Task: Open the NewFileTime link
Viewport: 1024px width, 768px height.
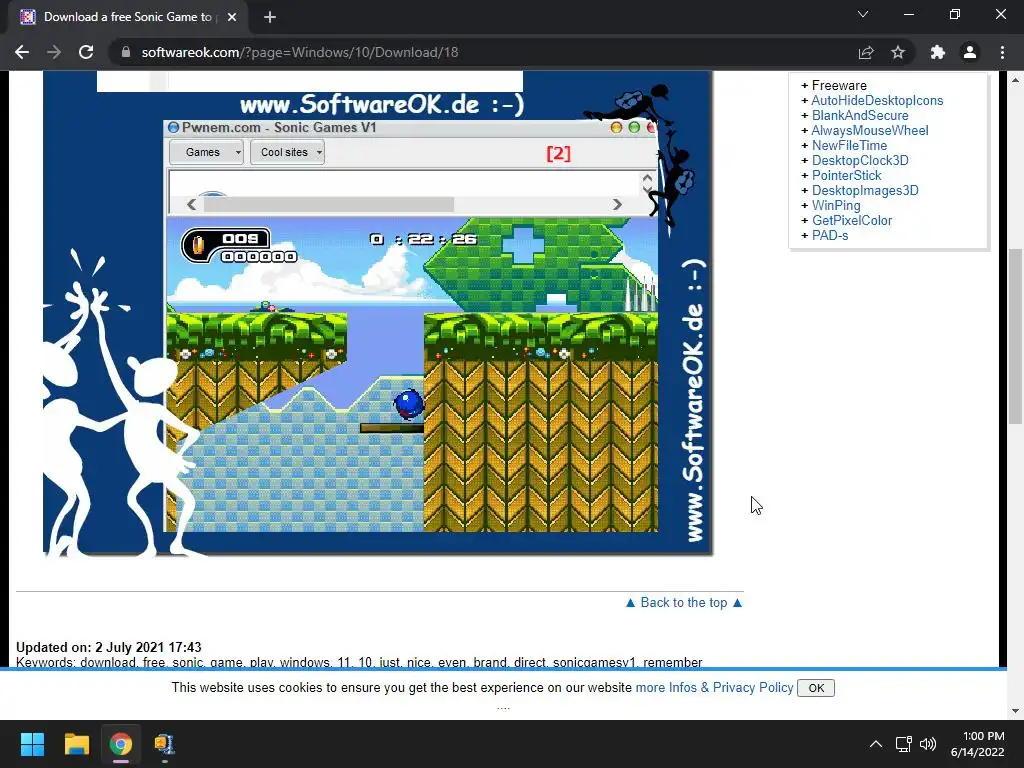Action: (x=849, y=146)
